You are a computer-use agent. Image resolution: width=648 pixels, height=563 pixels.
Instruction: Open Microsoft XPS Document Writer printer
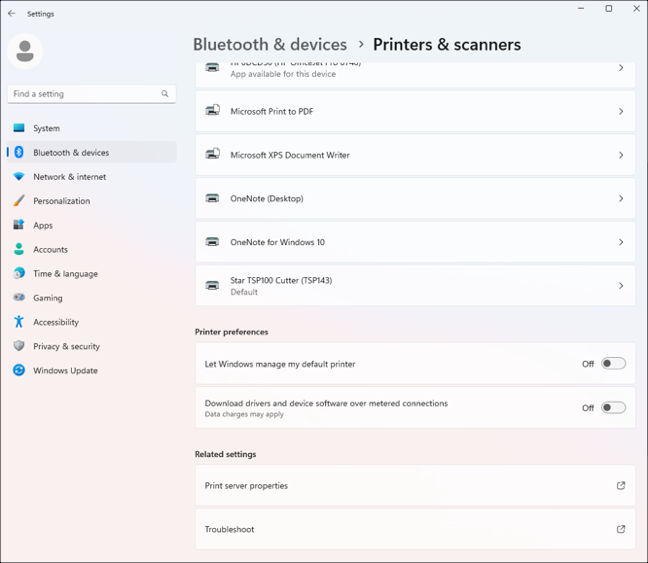tap(415, 155)
